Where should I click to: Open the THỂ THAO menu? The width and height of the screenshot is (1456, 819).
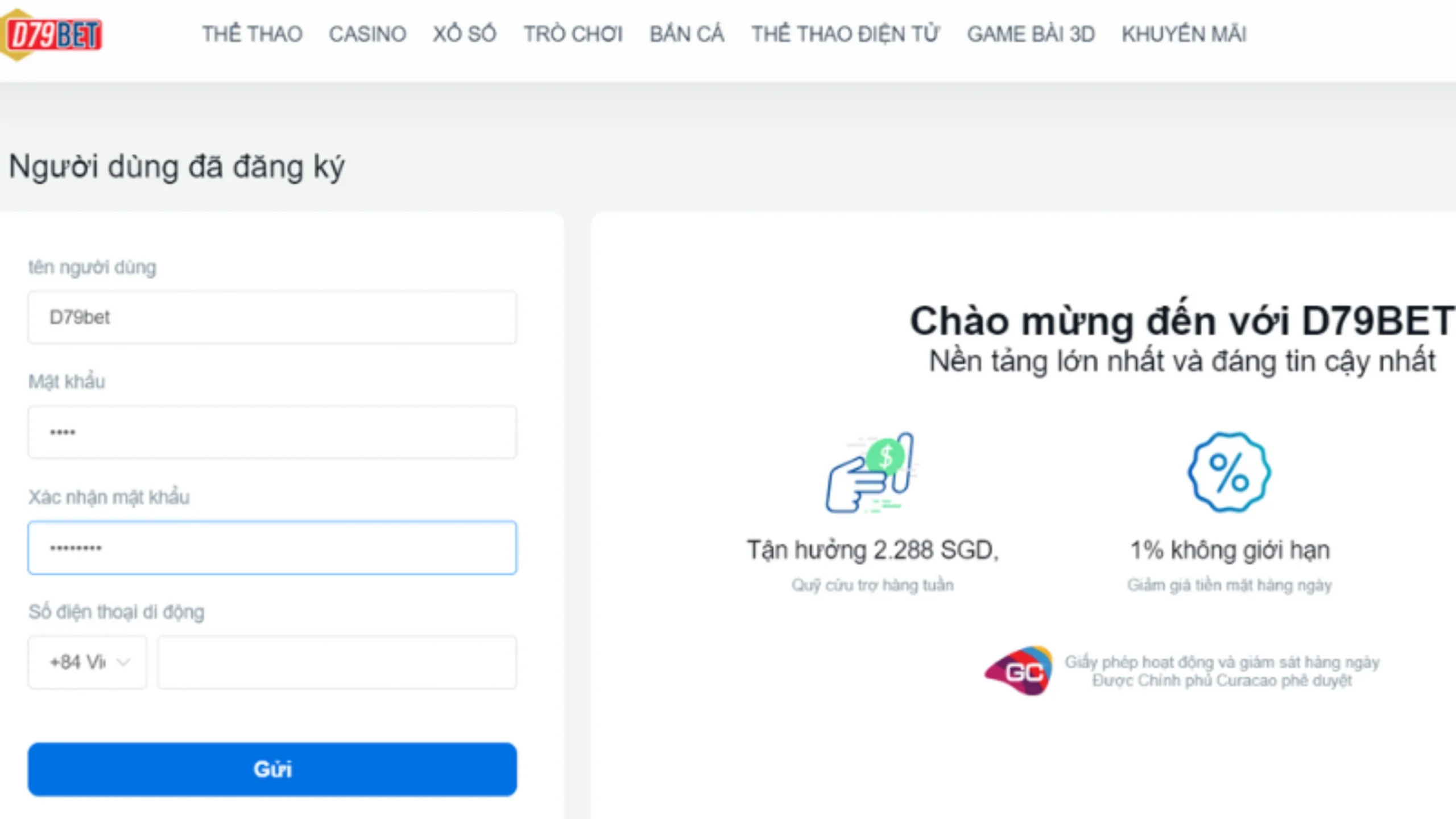pyautogui.click(x=253, y=34)
